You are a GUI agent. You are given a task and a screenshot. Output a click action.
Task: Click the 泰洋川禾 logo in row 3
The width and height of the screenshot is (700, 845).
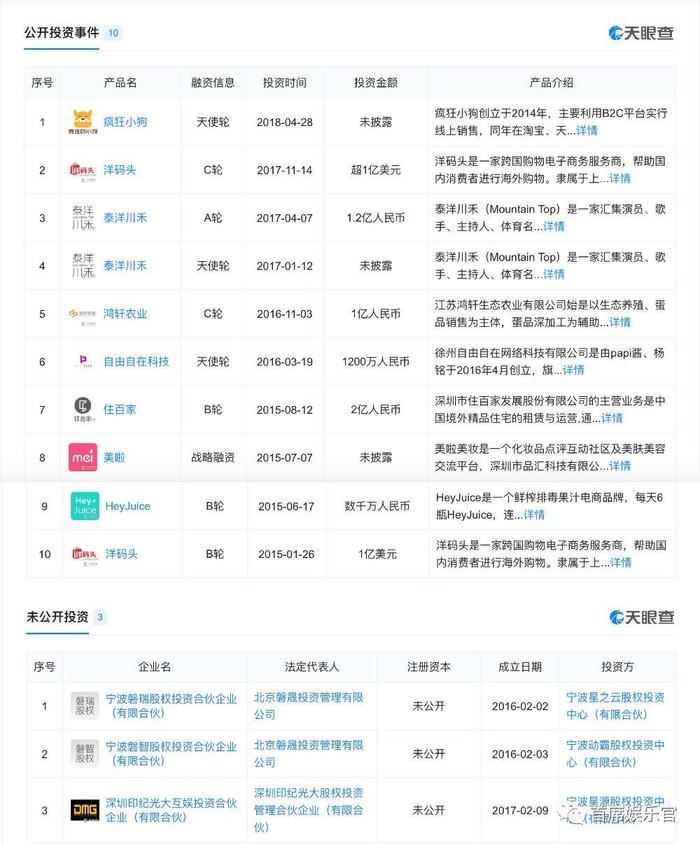82,218
